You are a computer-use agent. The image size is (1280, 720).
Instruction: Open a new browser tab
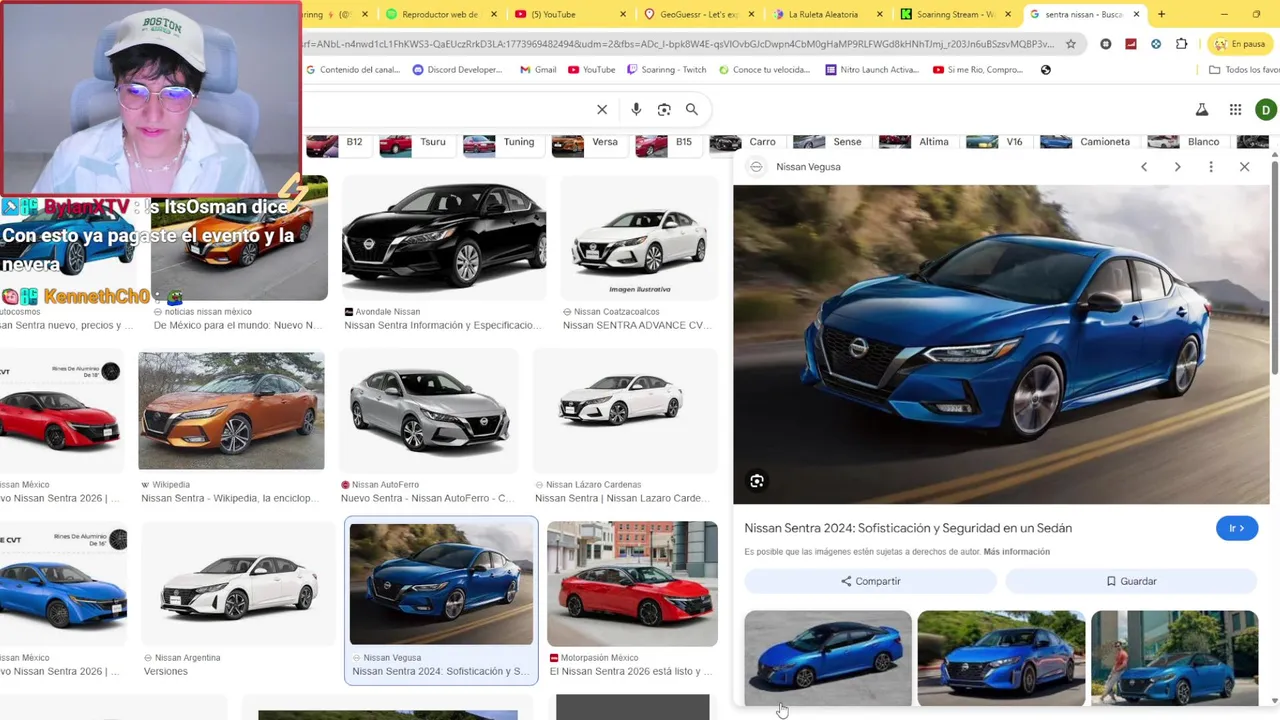pos(1161,14)
